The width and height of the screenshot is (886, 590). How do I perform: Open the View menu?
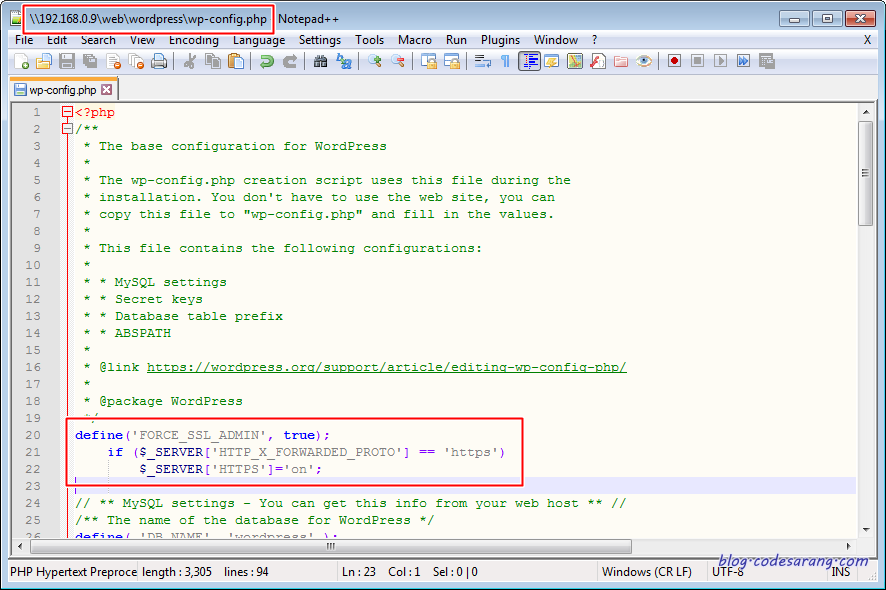coord(142,40)
